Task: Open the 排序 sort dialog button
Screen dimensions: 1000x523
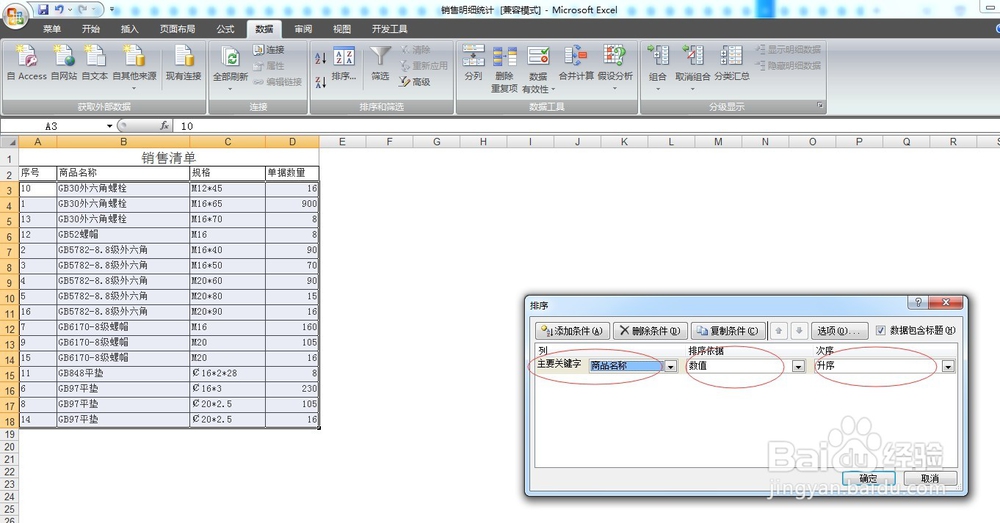Action: [344, 64]
